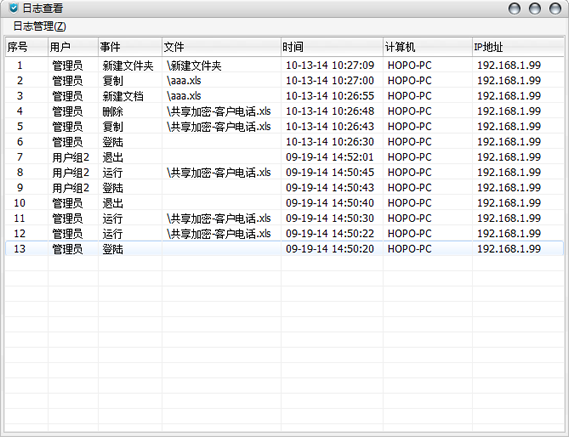
Task: Sort by the 时间 column header
Action: [x=332, y=47]
